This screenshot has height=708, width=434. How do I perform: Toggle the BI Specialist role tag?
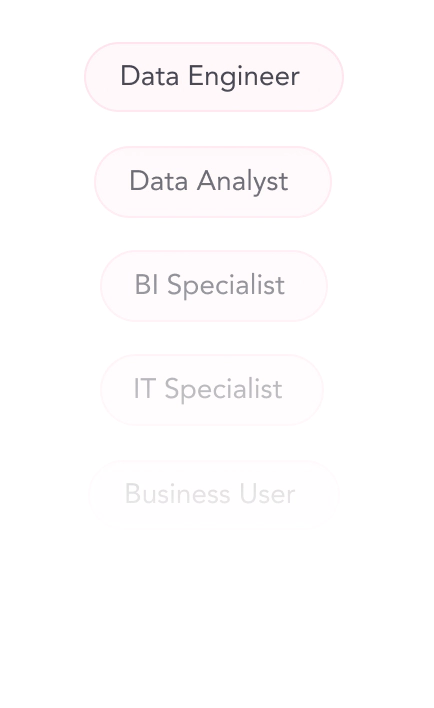click(x=214, y=286)
